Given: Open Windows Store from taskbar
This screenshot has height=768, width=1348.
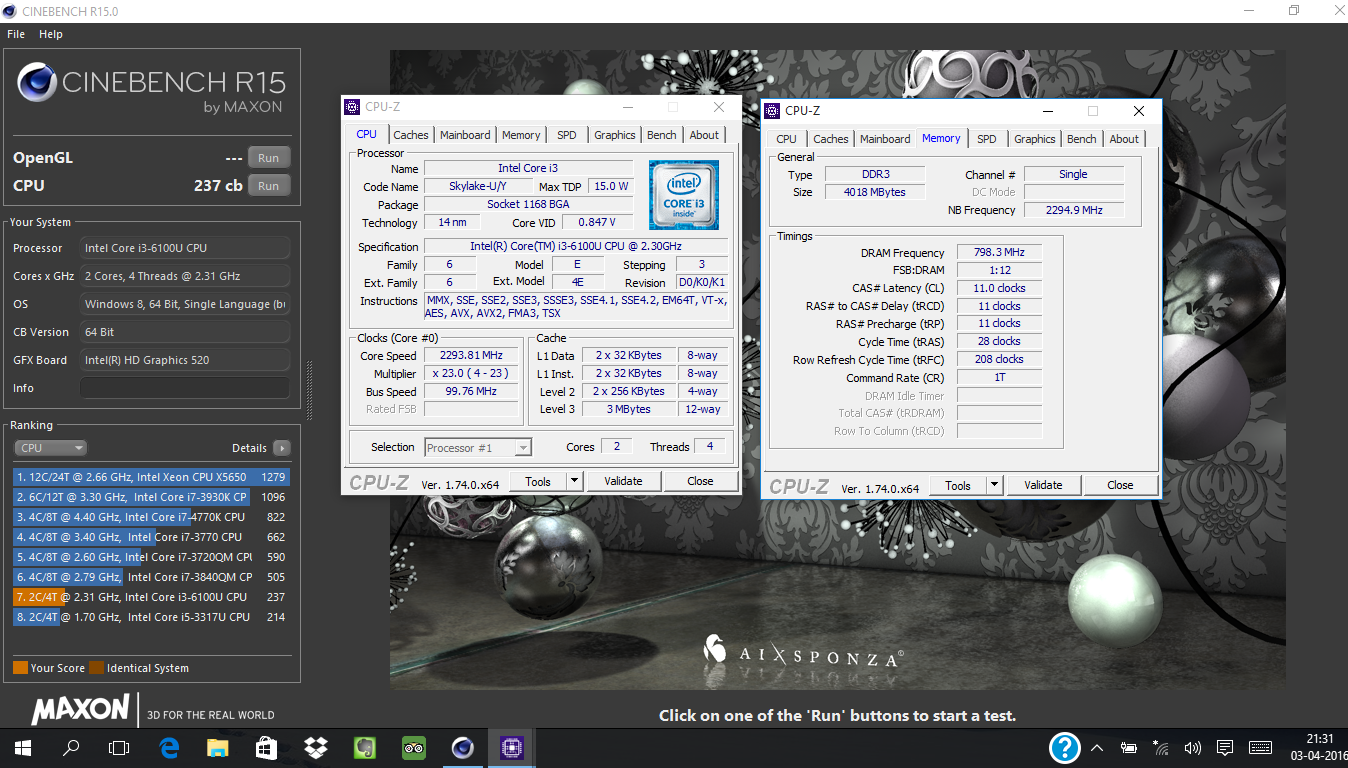Looking at the screenshot, I should 266,747.
